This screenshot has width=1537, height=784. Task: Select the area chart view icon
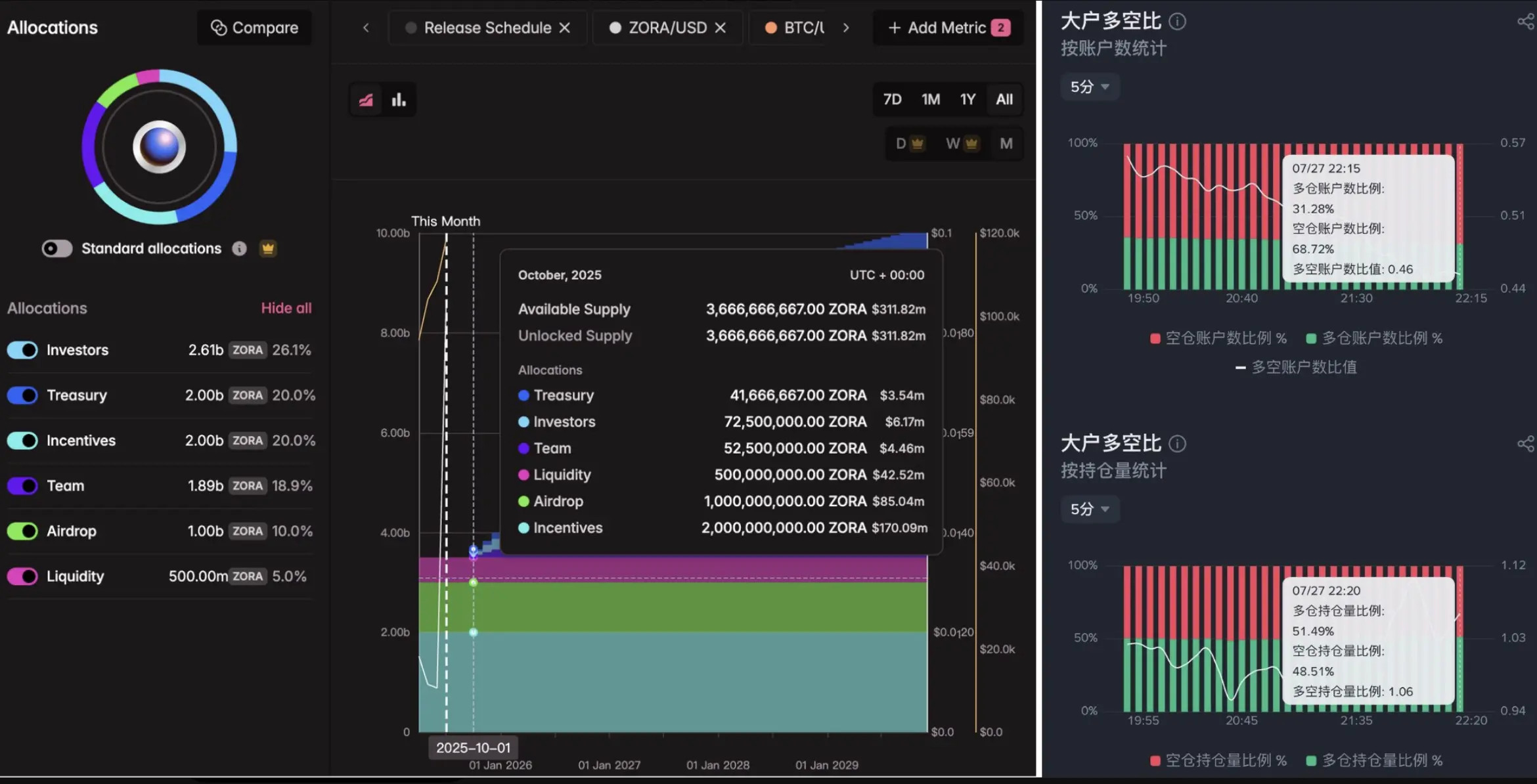pyautogui.click(x=366, y=100)
